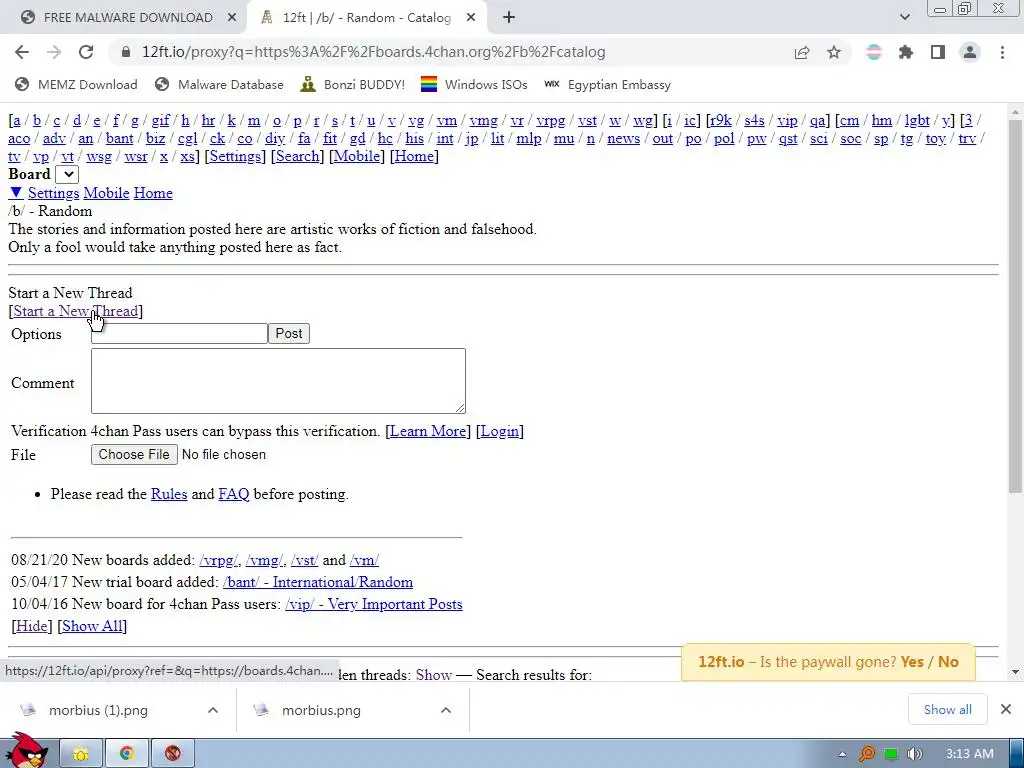Focus the Options text field
The image size is (1024, 768).
pyautogui.click(x=179, y=334)
